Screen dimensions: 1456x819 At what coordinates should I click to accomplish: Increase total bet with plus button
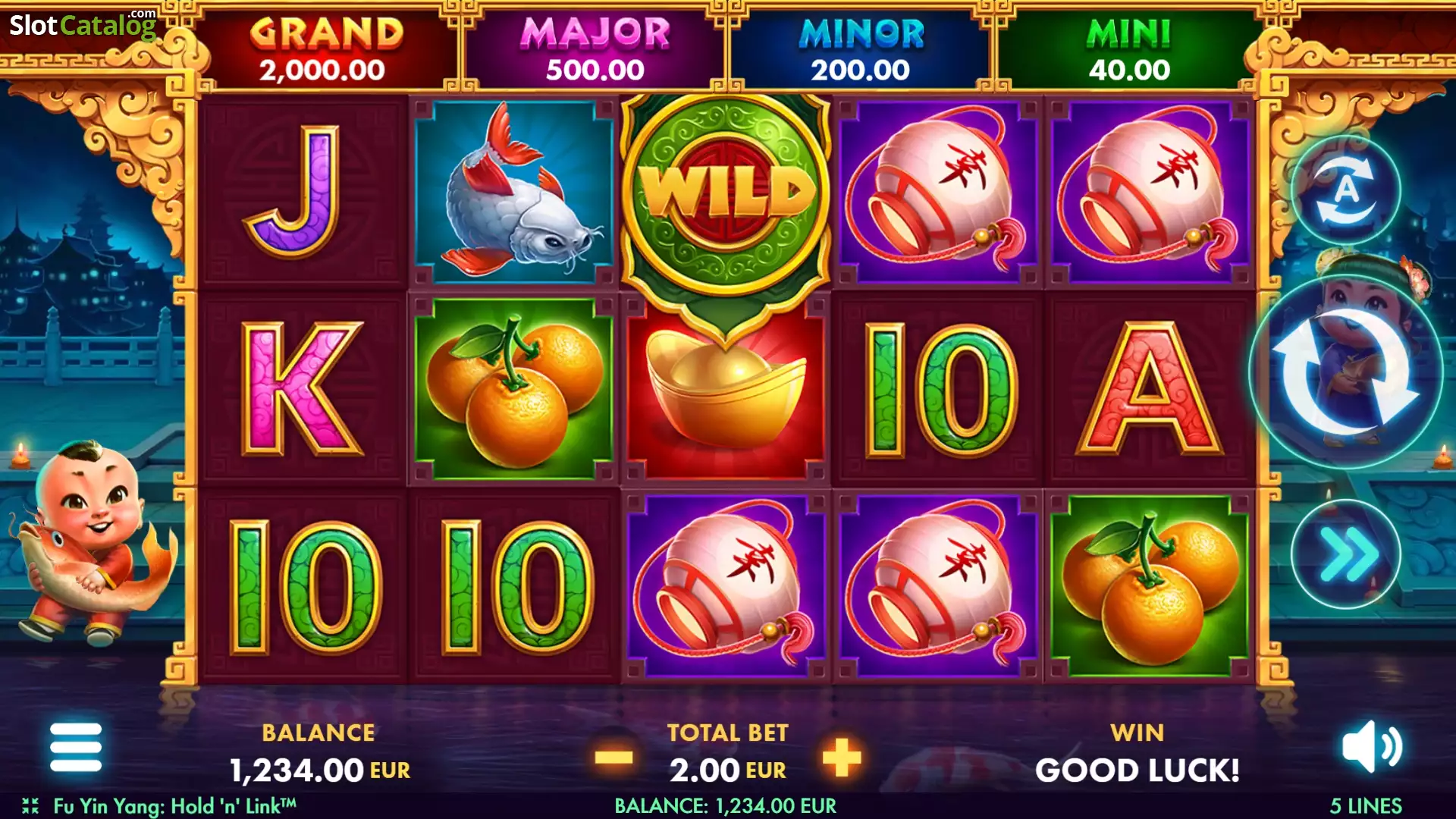click(842, 757)
